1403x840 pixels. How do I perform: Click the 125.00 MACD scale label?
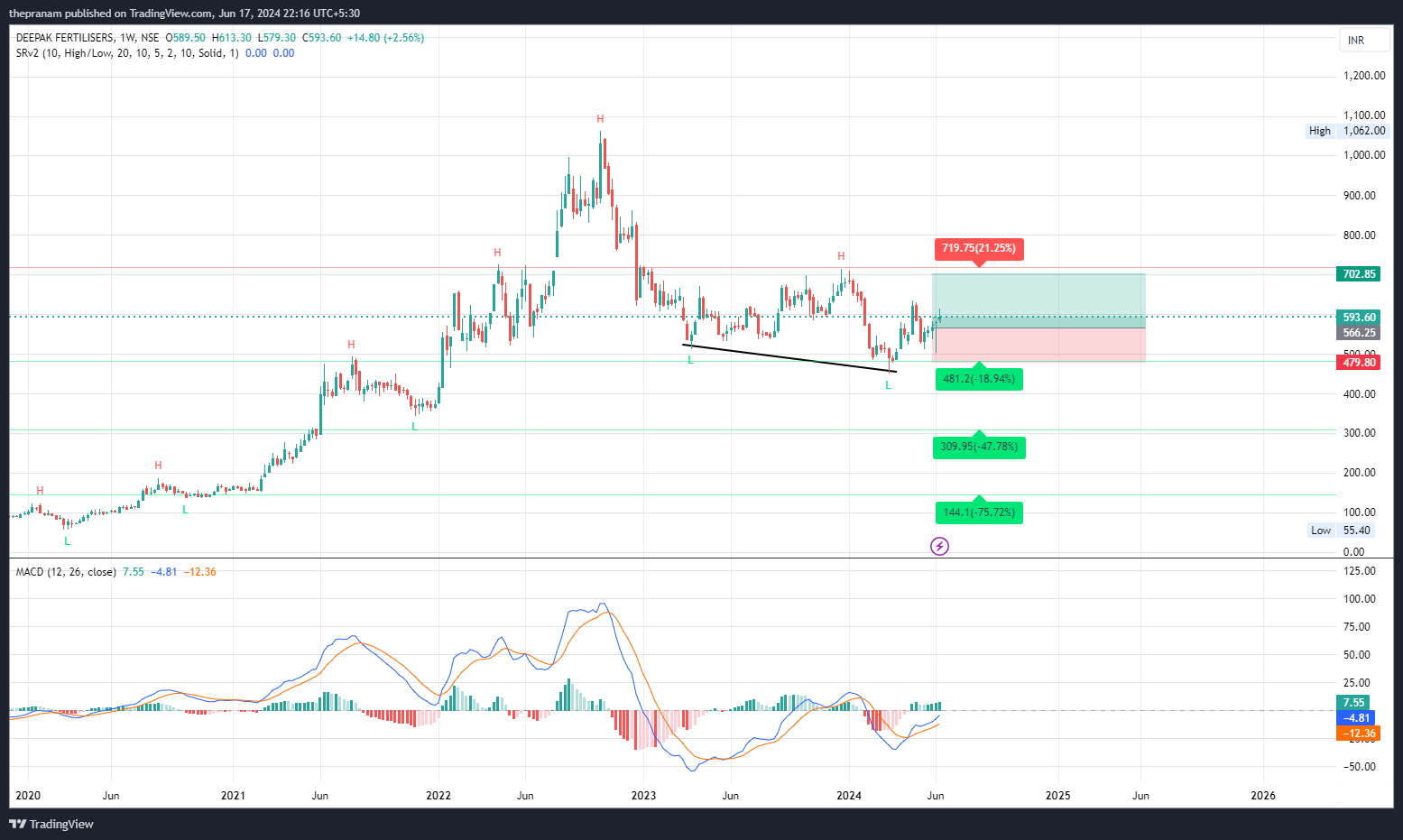pos(1360,571)
